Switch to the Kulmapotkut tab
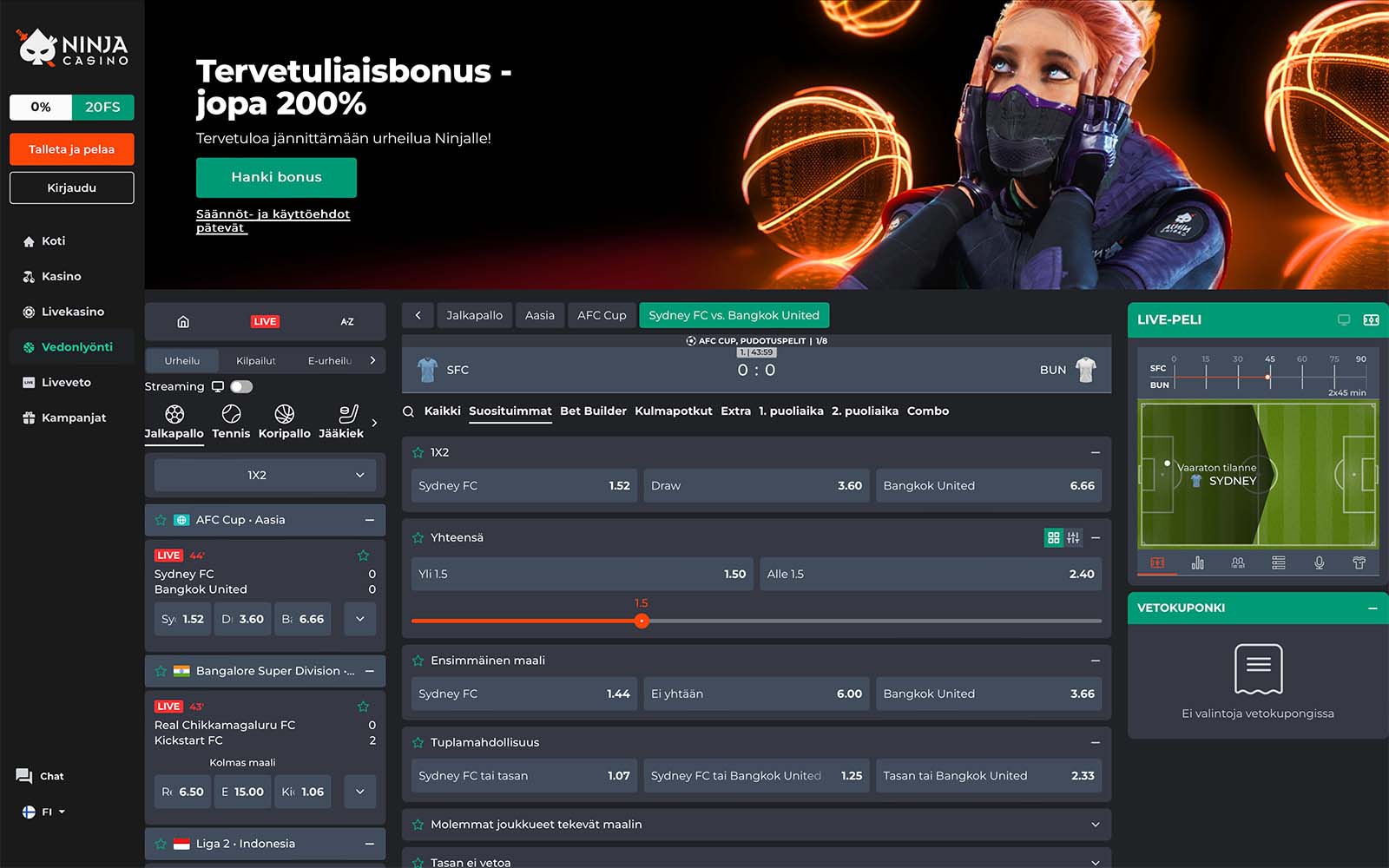 (x=674, y=411)
